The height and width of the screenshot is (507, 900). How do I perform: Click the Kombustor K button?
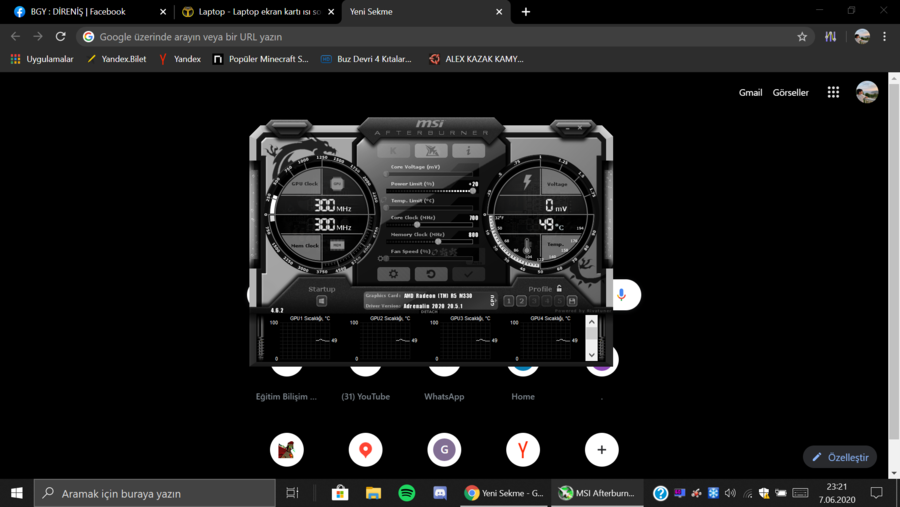(393, 151)
